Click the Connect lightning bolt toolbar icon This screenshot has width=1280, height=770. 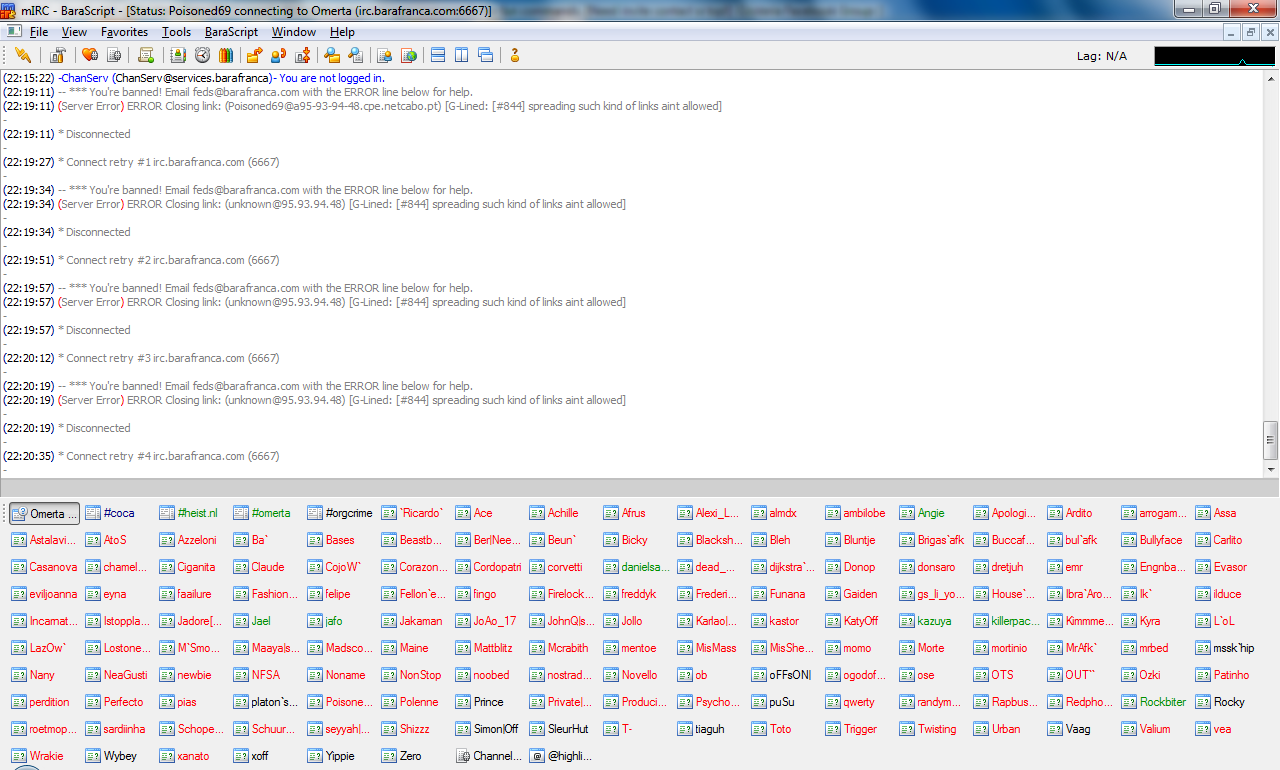pyautogui.click(x=23, y=55)
